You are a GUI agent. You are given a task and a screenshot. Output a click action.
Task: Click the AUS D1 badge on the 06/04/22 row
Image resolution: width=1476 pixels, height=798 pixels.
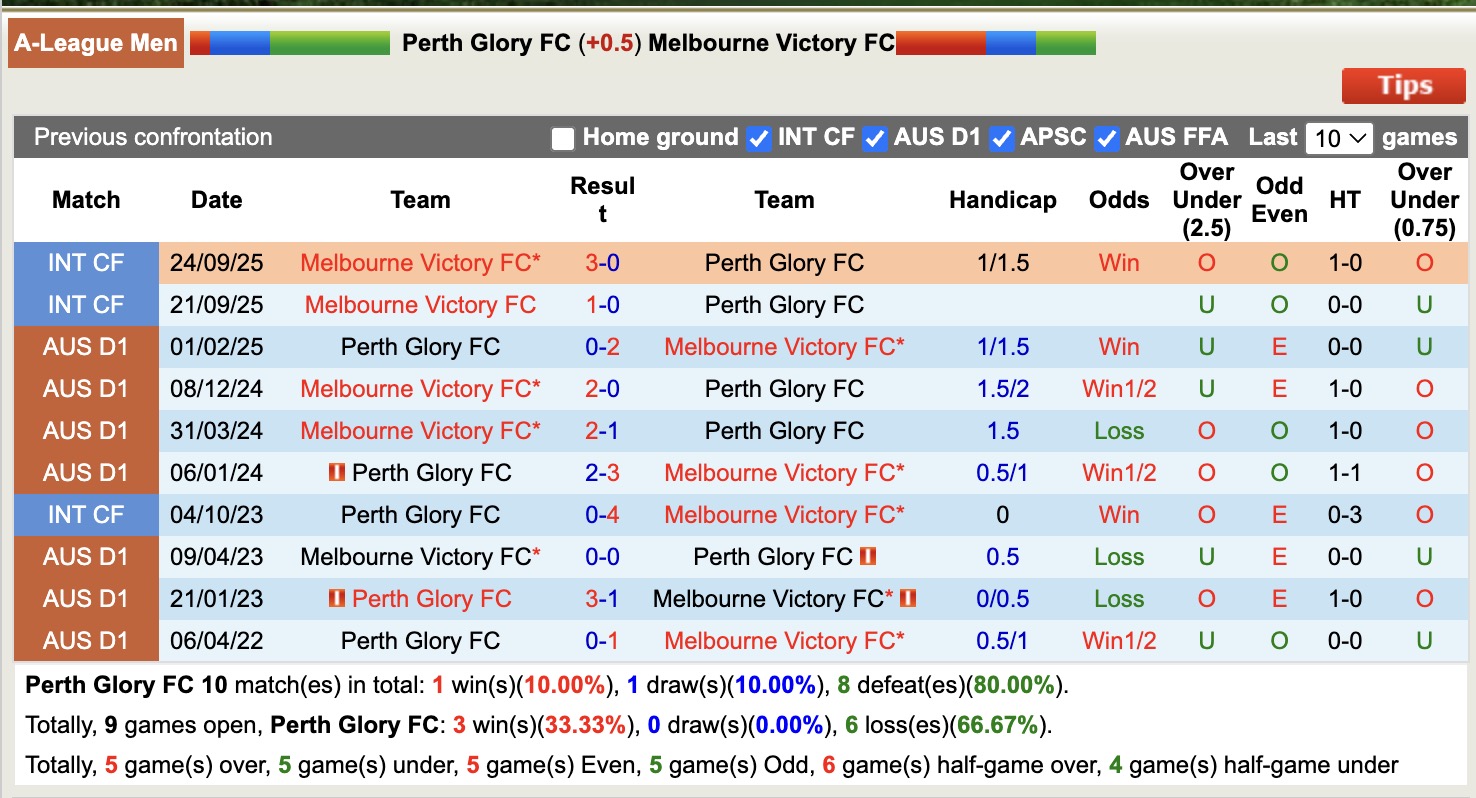click(x=86, y=640)
